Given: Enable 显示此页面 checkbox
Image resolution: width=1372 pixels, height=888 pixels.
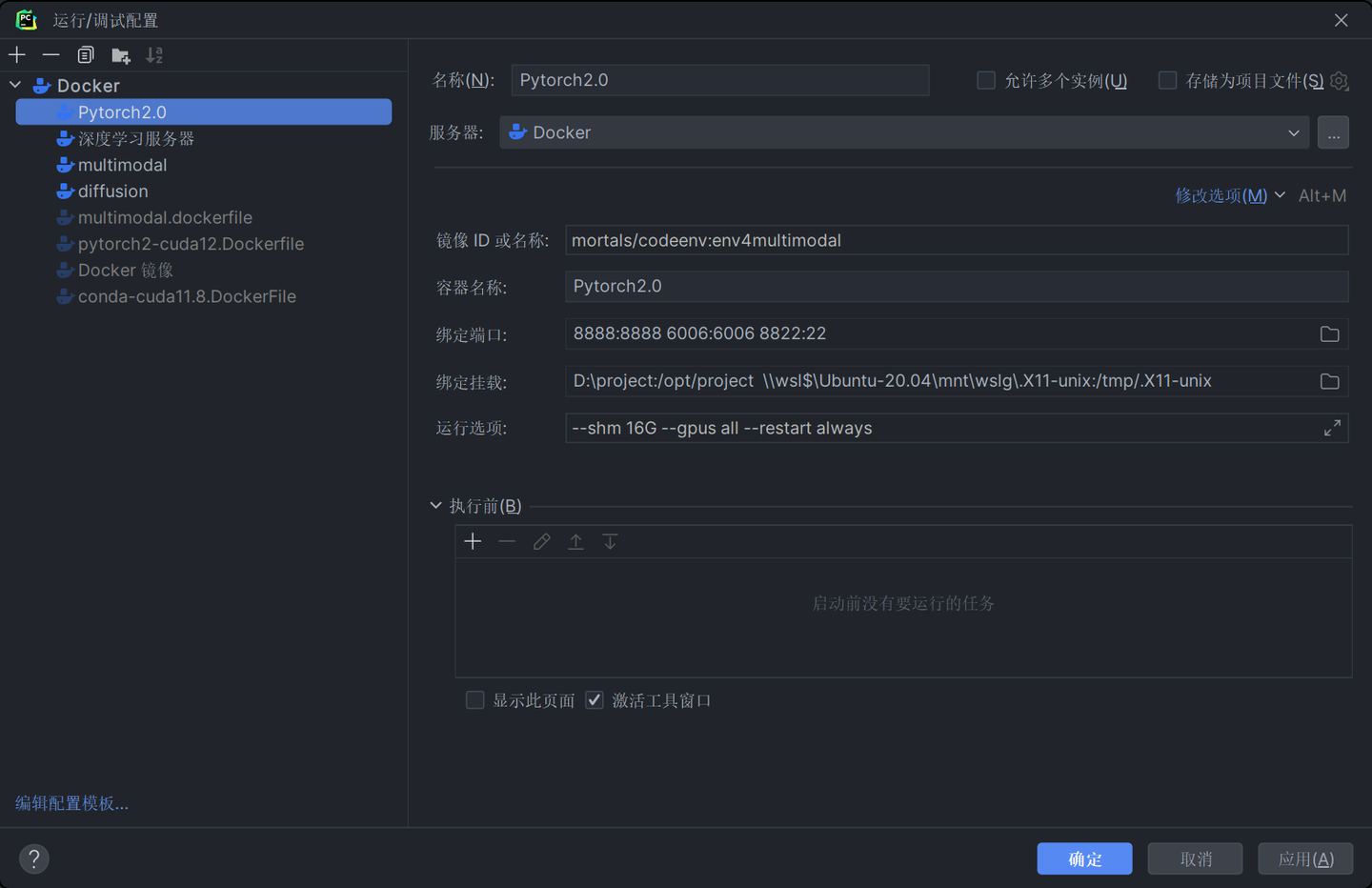Looking at the screenshot, I should click(x=474, y=700).
